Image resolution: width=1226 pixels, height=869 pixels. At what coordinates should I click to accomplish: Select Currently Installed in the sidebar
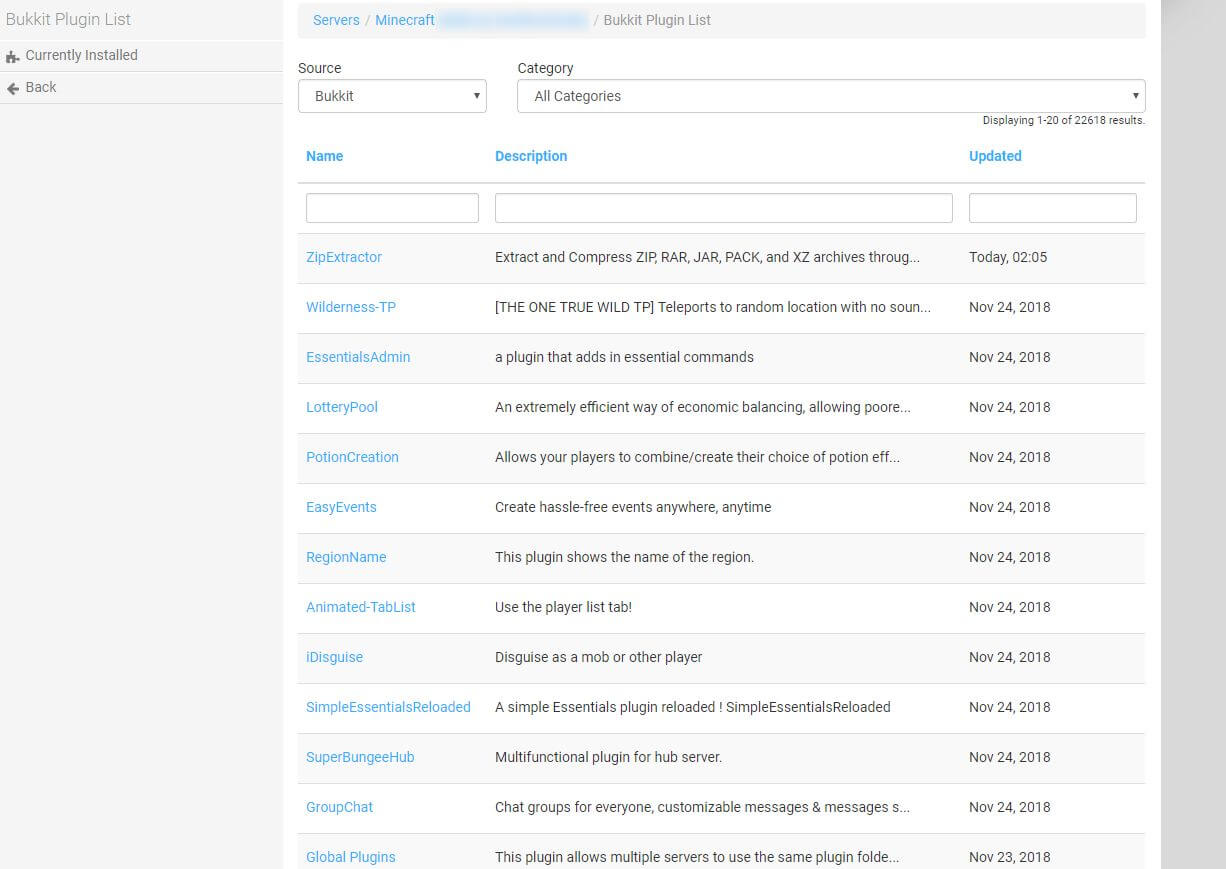pos(81,56)
